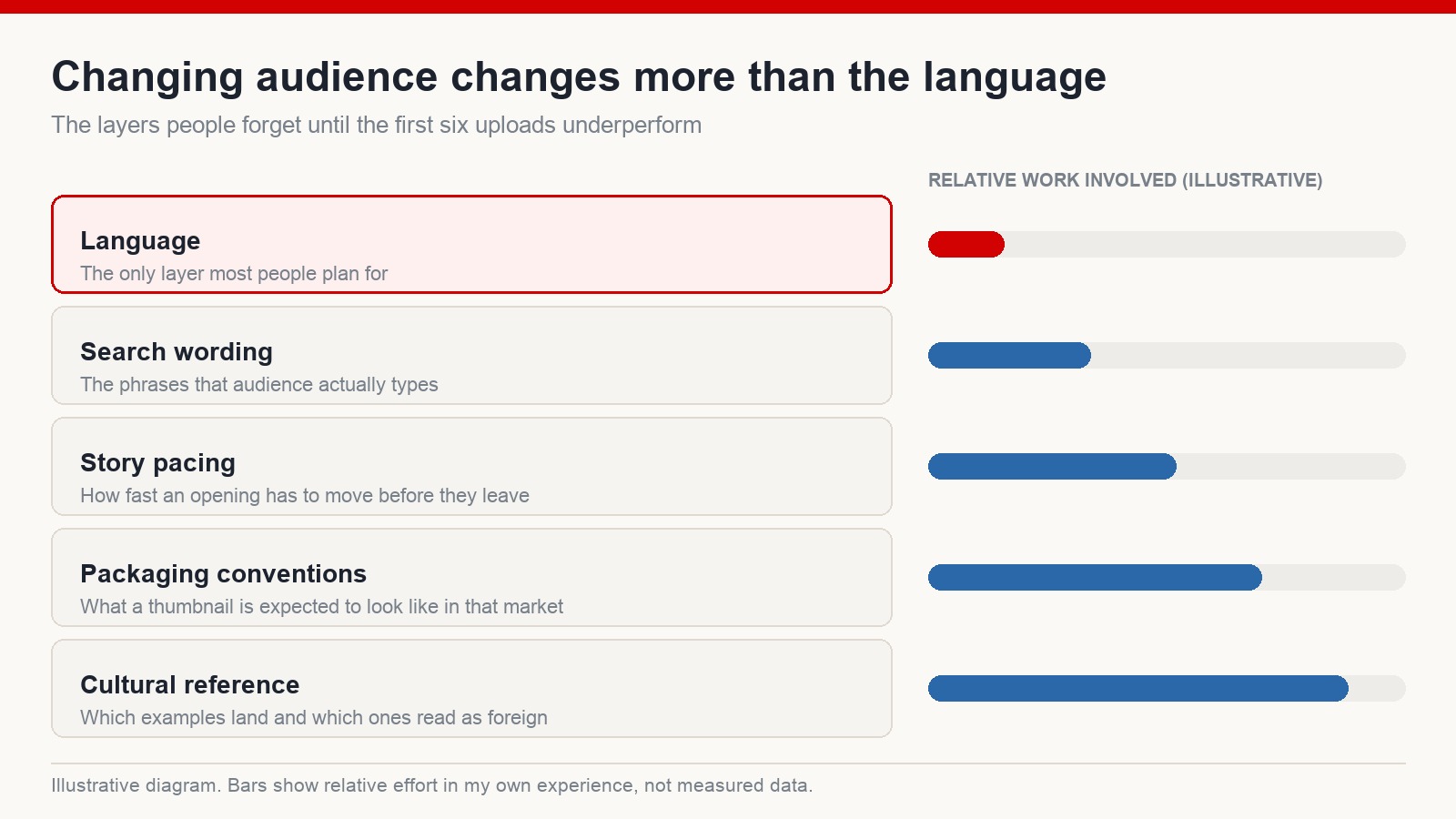1456x819 pixels.
Task: Click the blue Search wording bar
Action: pyautogui.click(x=1009, y=355)
